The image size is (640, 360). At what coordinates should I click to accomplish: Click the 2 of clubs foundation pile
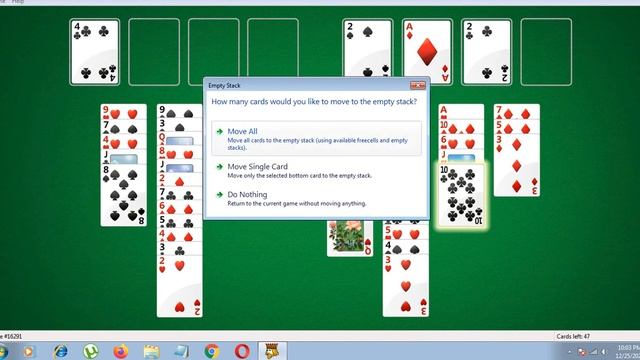(487, 52)
